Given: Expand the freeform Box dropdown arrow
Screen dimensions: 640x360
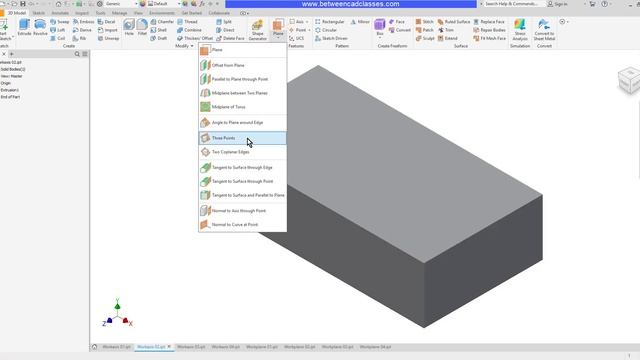Looking at the screenshot, I should [x=380, y=38].
